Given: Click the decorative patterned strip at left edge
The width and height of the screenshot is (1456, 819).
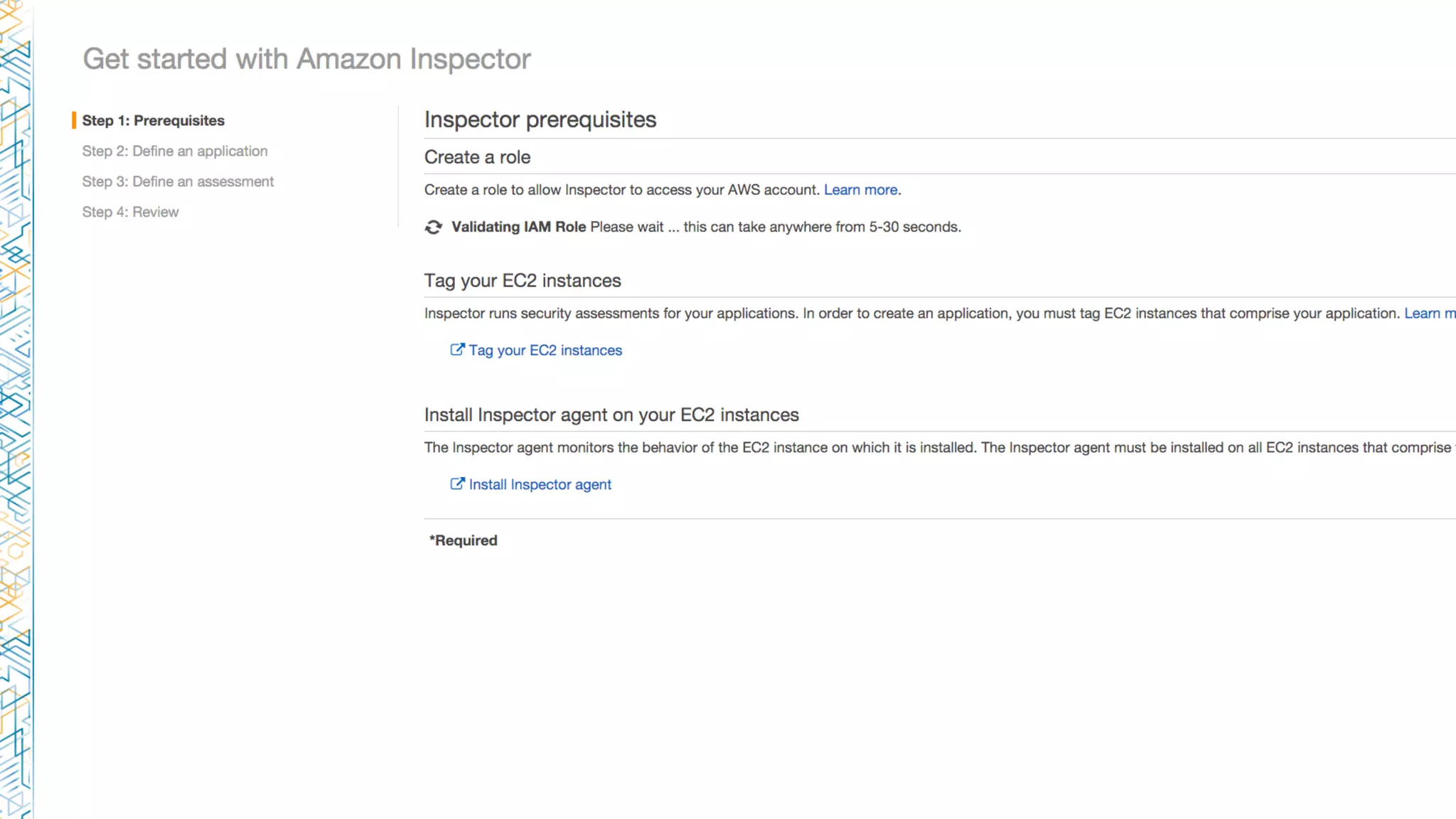Looking at the screenshot, I should (x=16, y=409).
